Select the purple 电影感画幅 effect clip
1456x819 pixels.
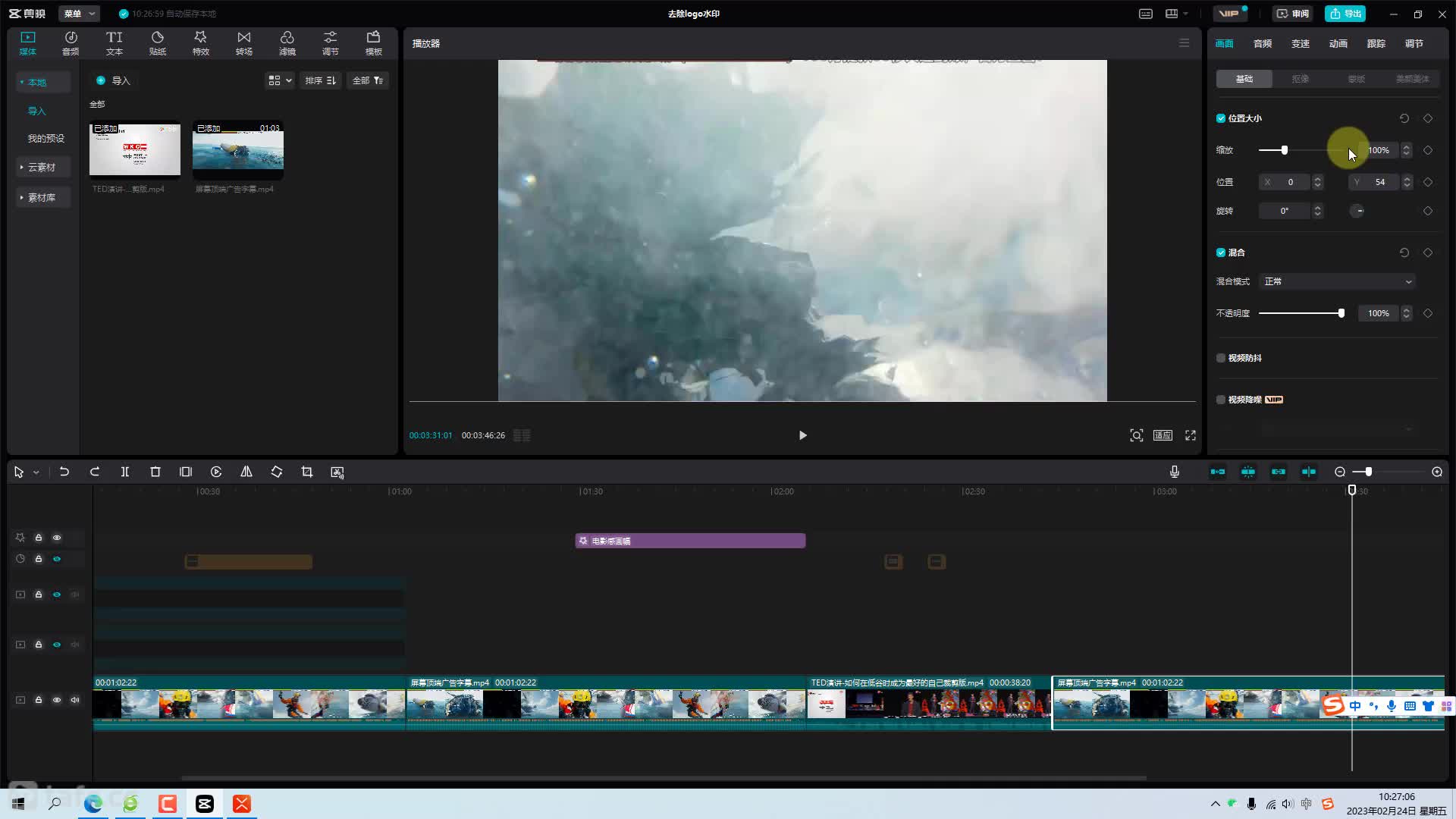690,541
